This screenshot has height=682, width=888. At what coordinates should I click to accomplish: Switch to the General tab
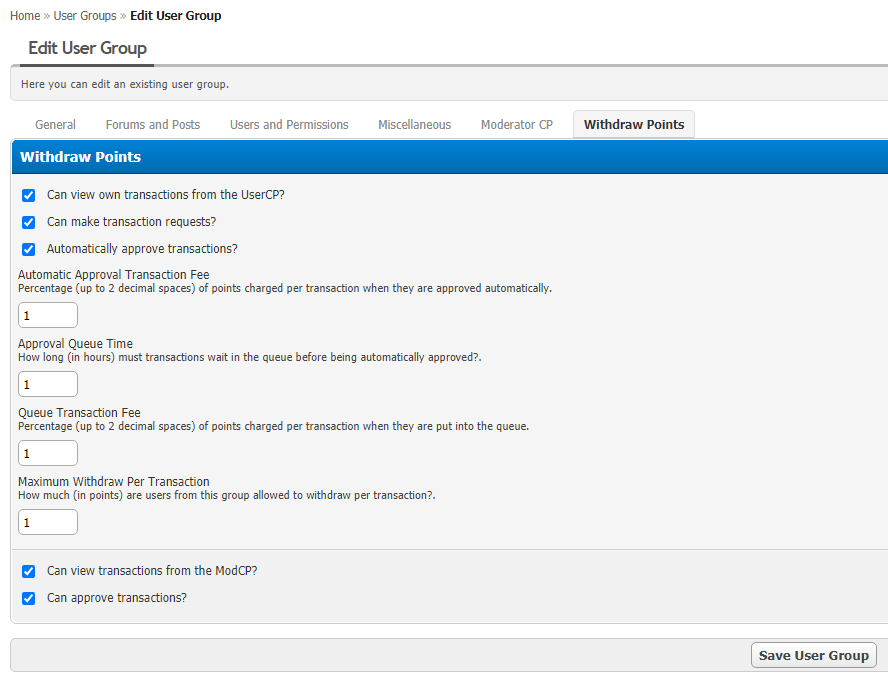pyautogui.click(x=56, y=125)
